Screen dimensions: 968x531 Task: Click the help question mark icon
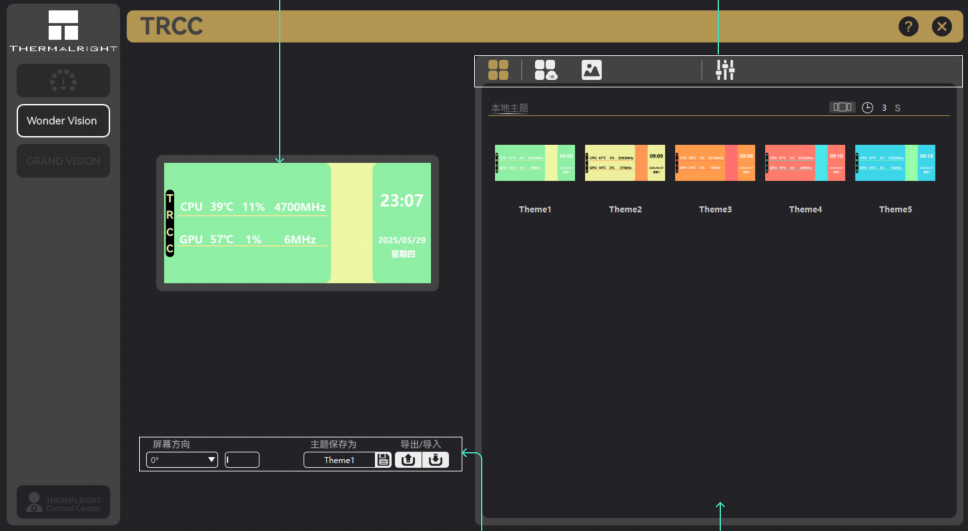(x=908, y=27)
